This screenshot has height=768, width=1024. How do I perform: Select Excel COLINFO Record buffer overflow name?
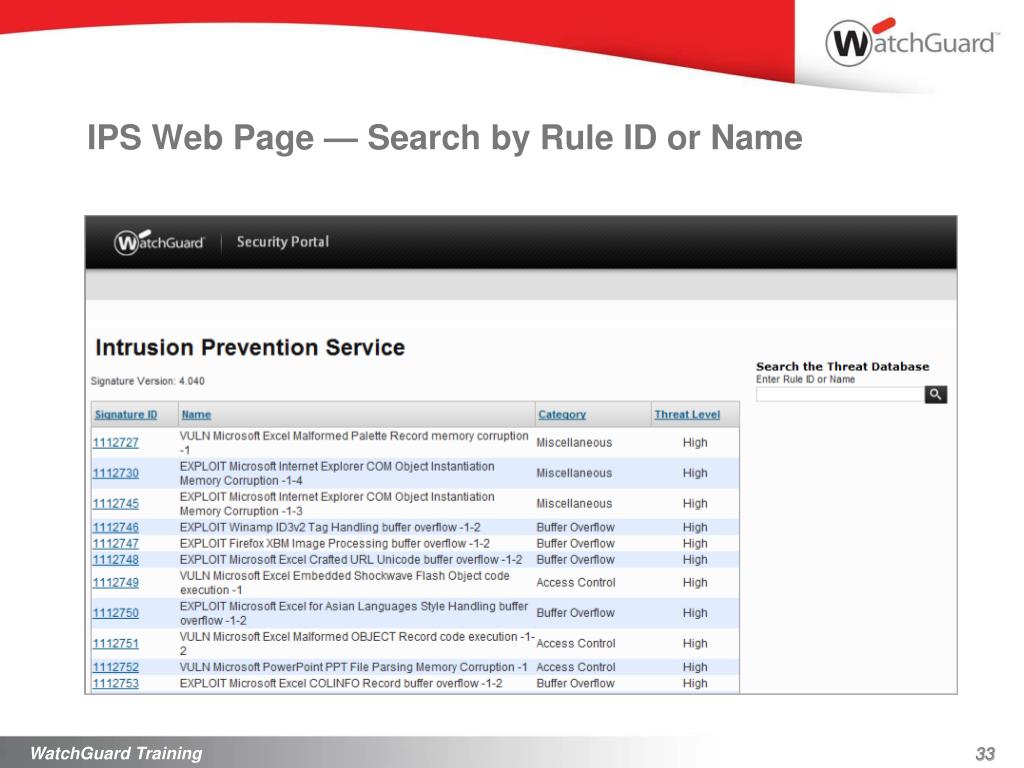341,683
